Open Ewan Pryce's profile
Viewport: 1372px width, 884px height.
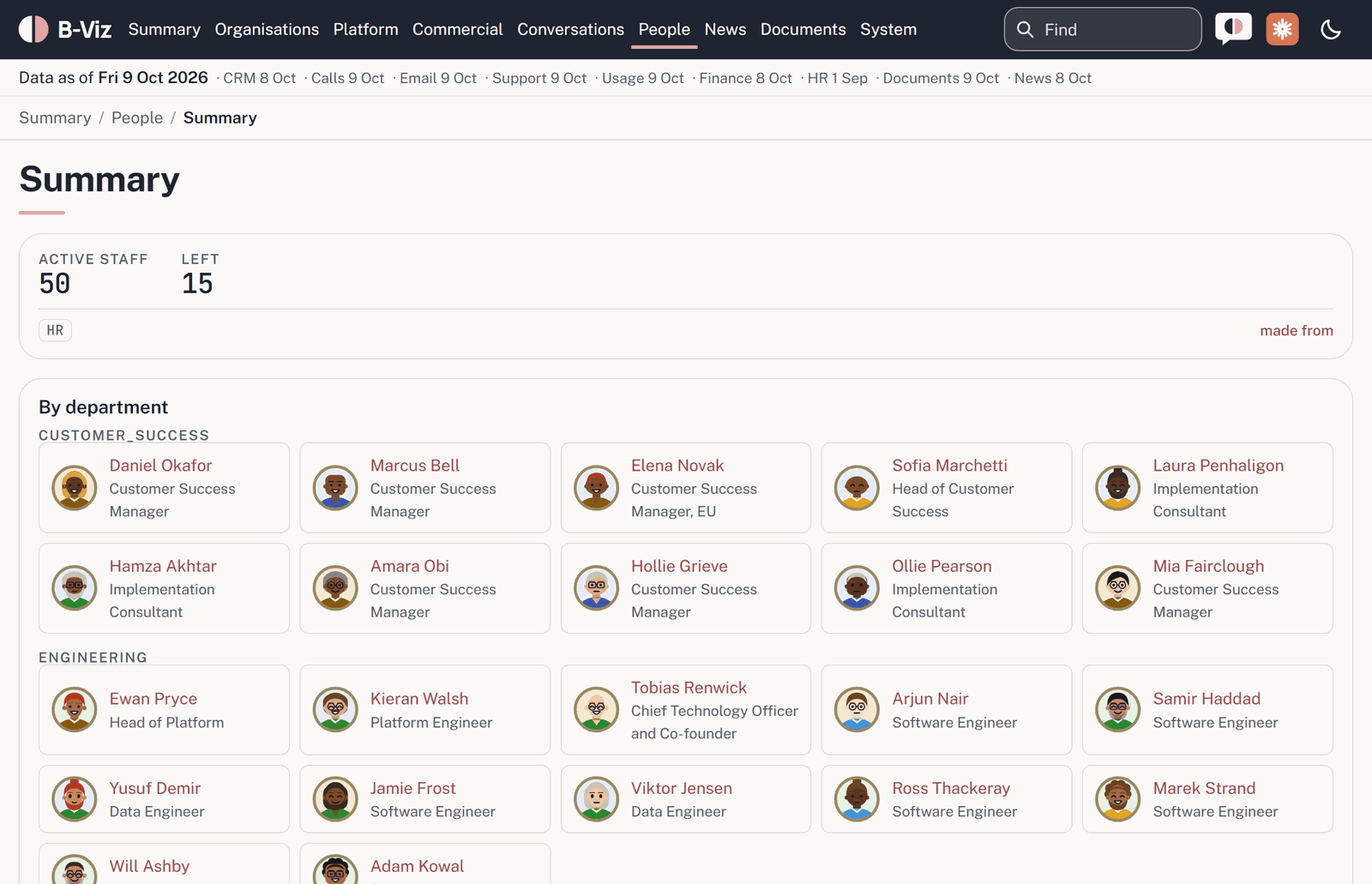pos(153,699)
